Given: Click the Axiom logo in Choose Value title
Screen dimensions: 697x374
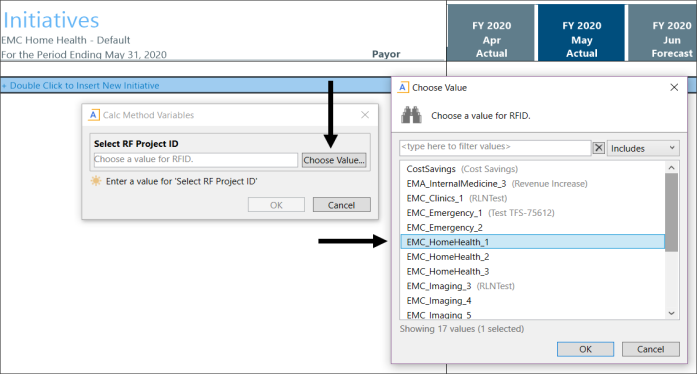Looking at the screenshot, I should coord(403,87).
